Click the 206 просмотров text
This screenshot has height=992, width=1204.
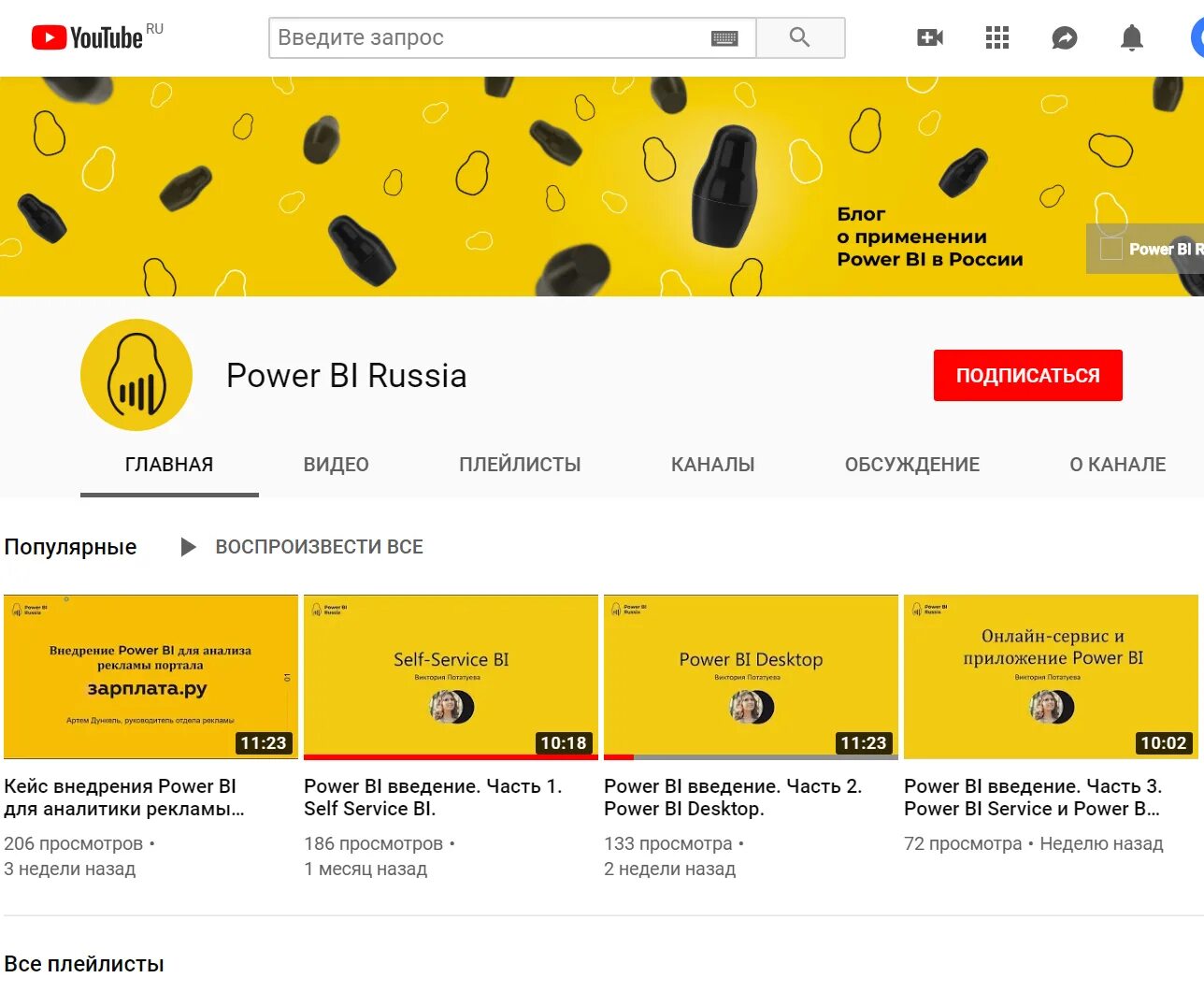(x=73, y=843)
